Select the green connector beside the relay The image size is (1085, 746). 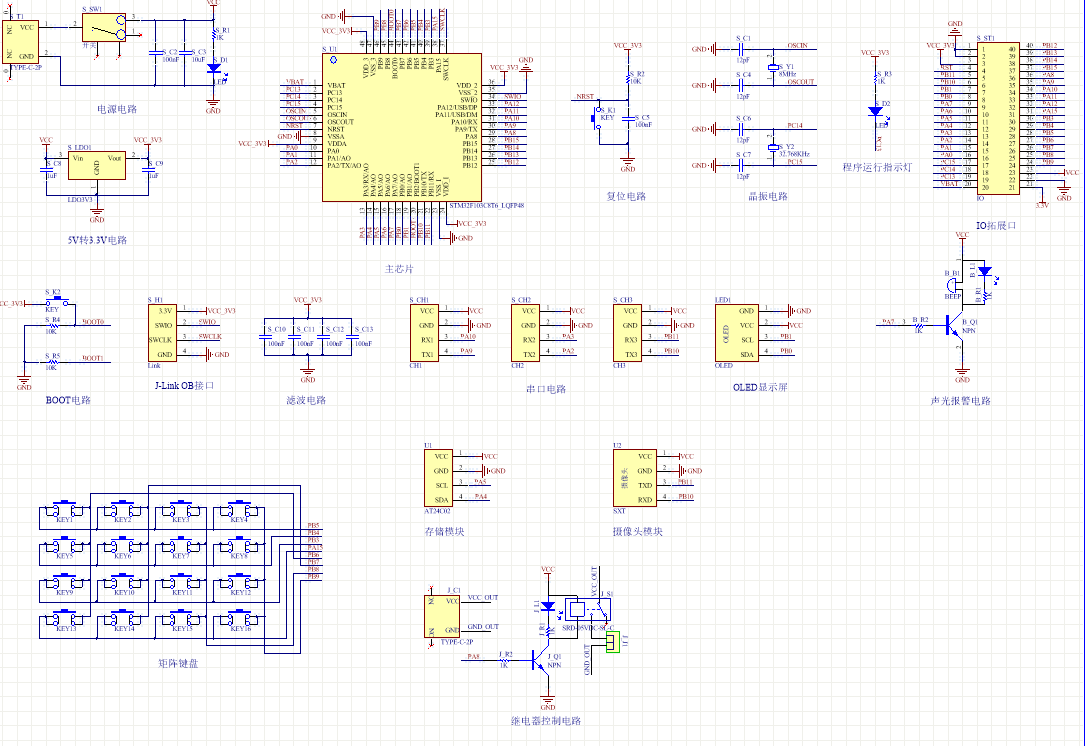[x=613, y=642]
